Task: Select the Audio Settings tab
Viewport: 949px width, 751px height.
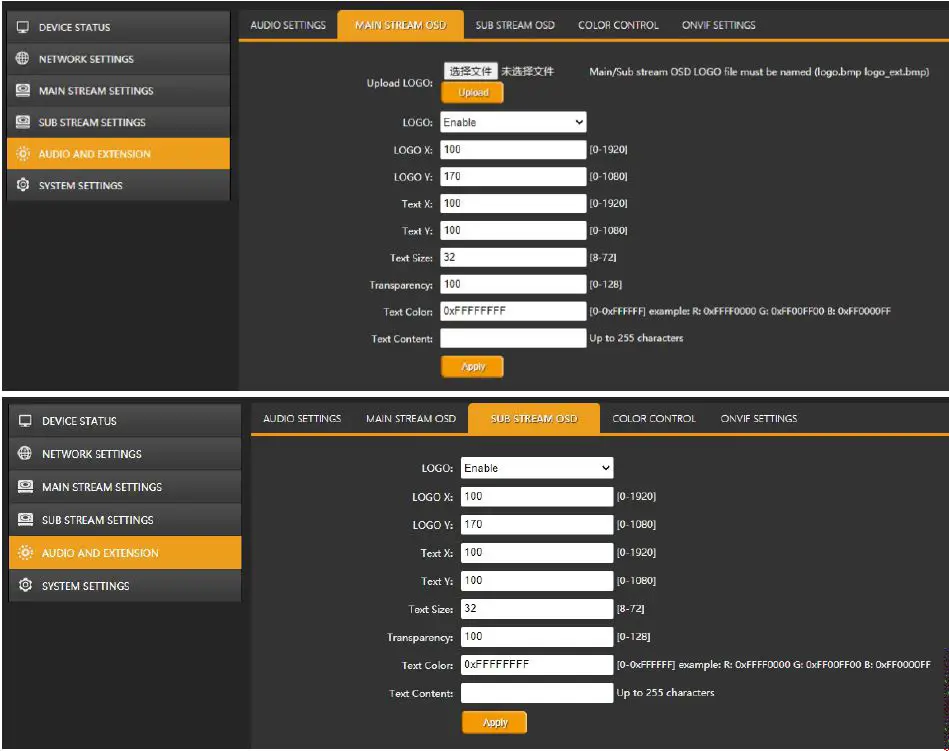Action: click(x=288, y=24)
